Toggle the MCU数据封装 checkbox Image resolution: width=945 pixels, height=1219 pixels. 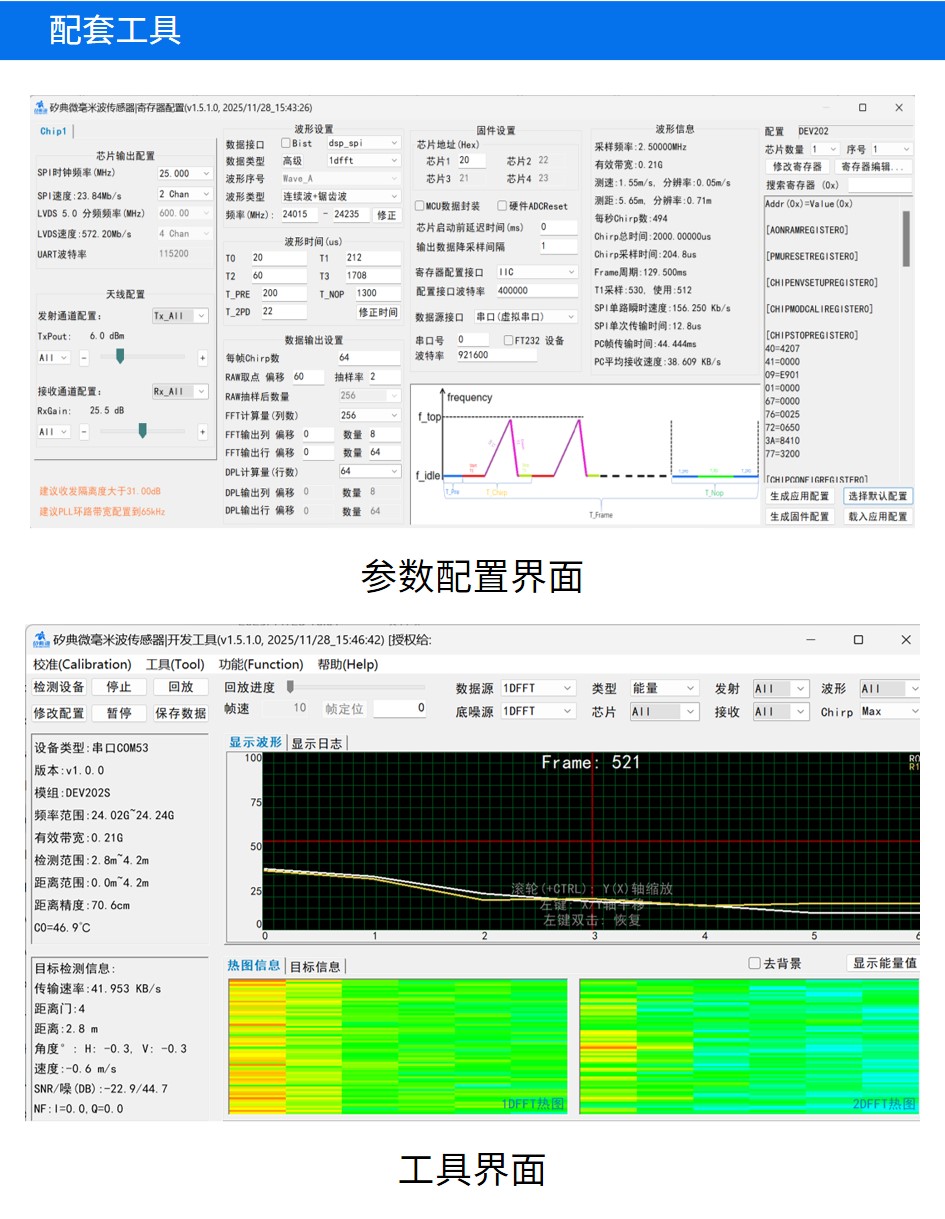tap(420, 206)
